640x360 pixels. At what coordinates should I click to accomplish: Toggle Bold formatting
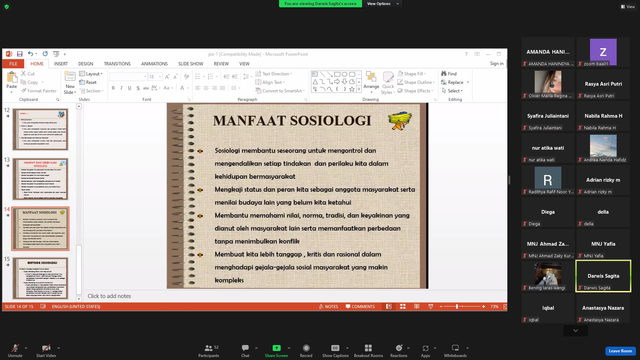[x=113, y=88]
